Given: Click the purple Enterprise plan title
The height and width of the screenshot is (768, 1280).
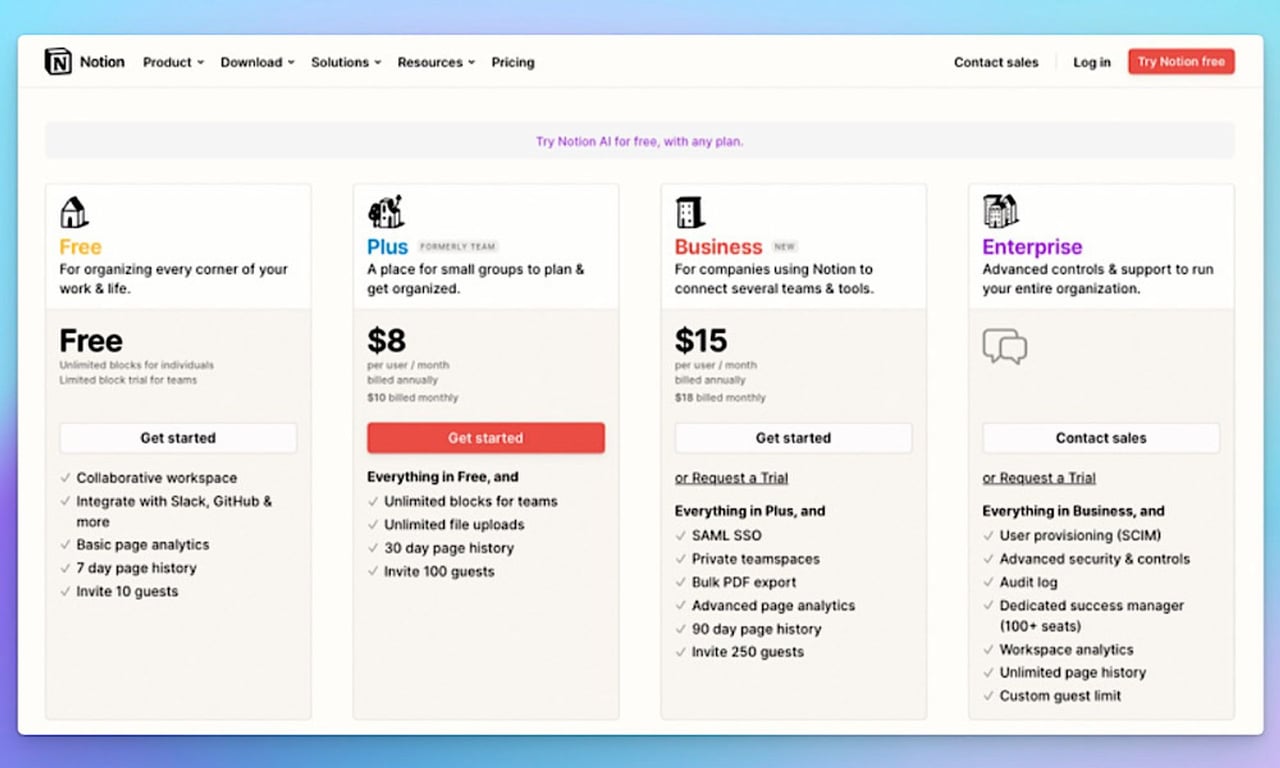Looking at the screenshot, I should point(1032,247).
